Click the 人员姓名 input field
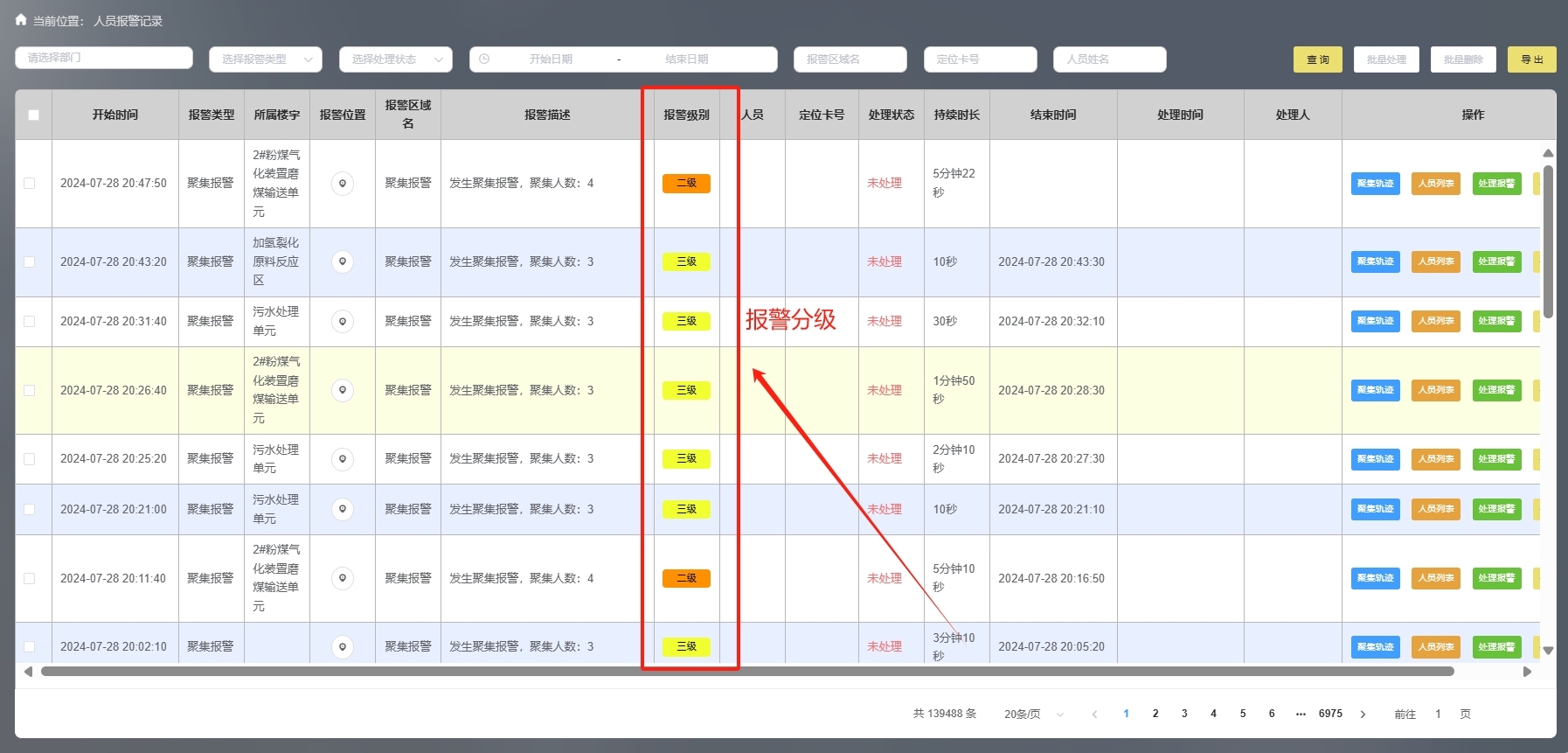The image size is (1568, 753). (1110, 59)
